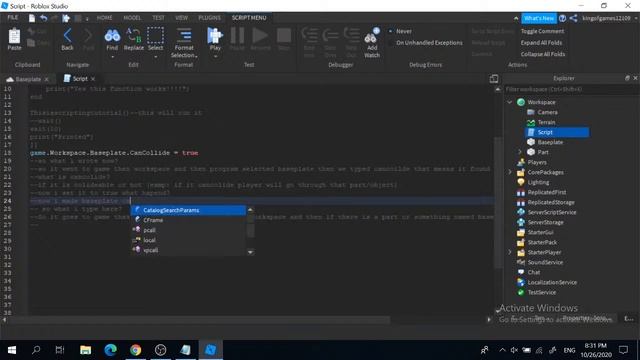Switch to the MODEL ribbon tab
Viewport: 640px width, 360px height.
(132, 18)
